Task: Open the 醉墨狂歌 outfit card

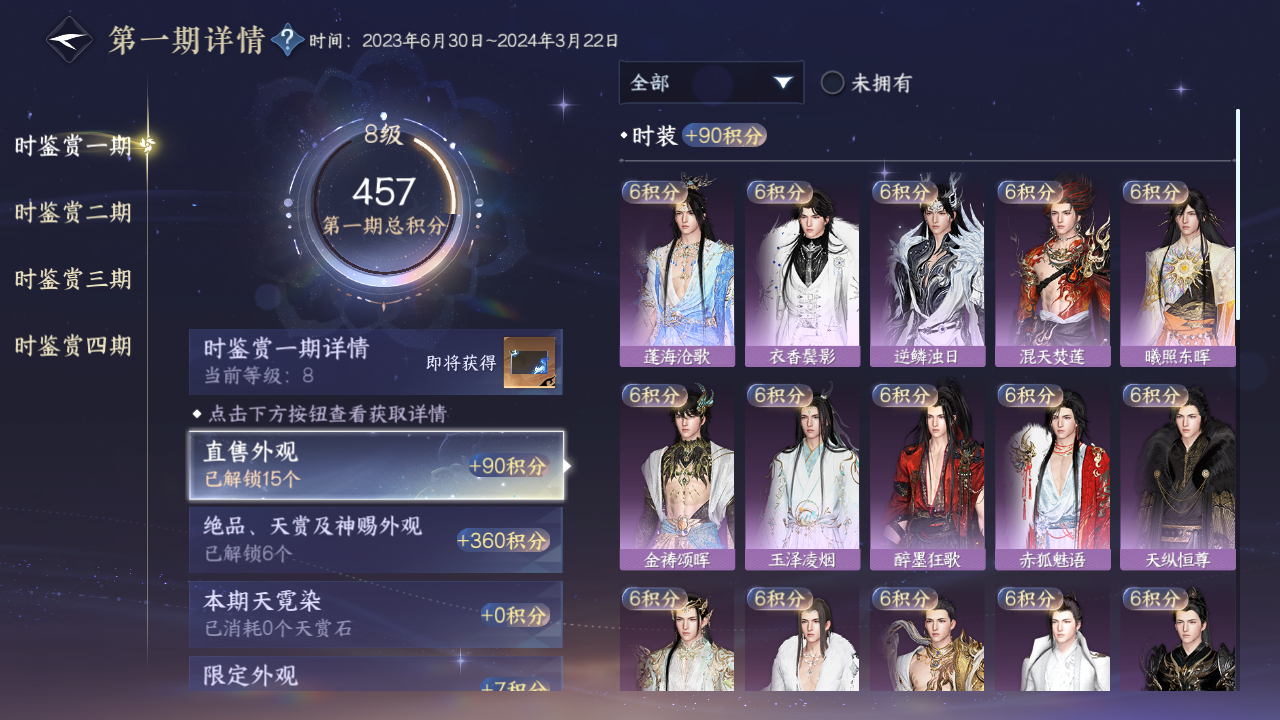Action: [x=927, y=476]
